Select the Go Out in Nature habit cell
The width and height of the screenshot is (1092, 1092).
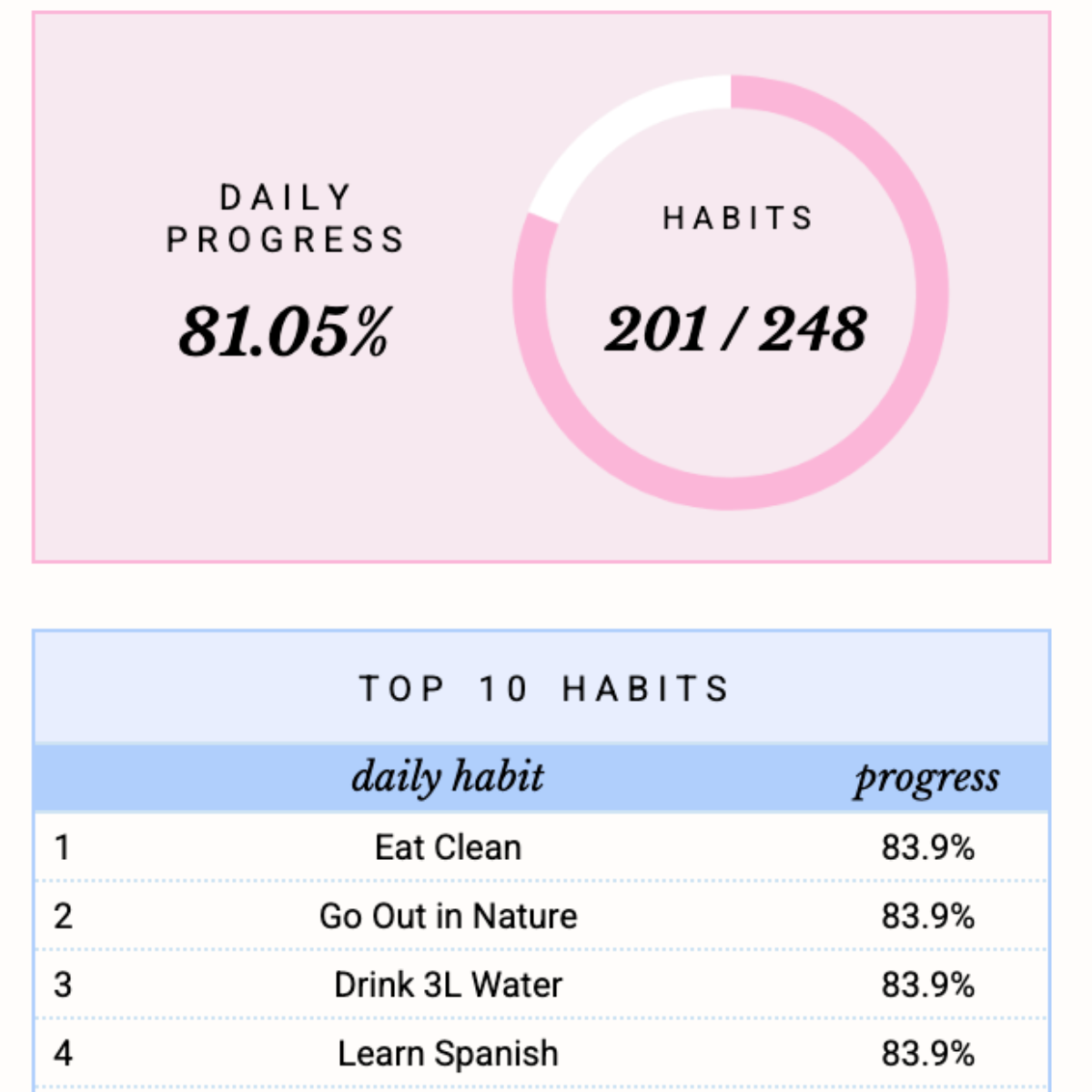point(448,916)
